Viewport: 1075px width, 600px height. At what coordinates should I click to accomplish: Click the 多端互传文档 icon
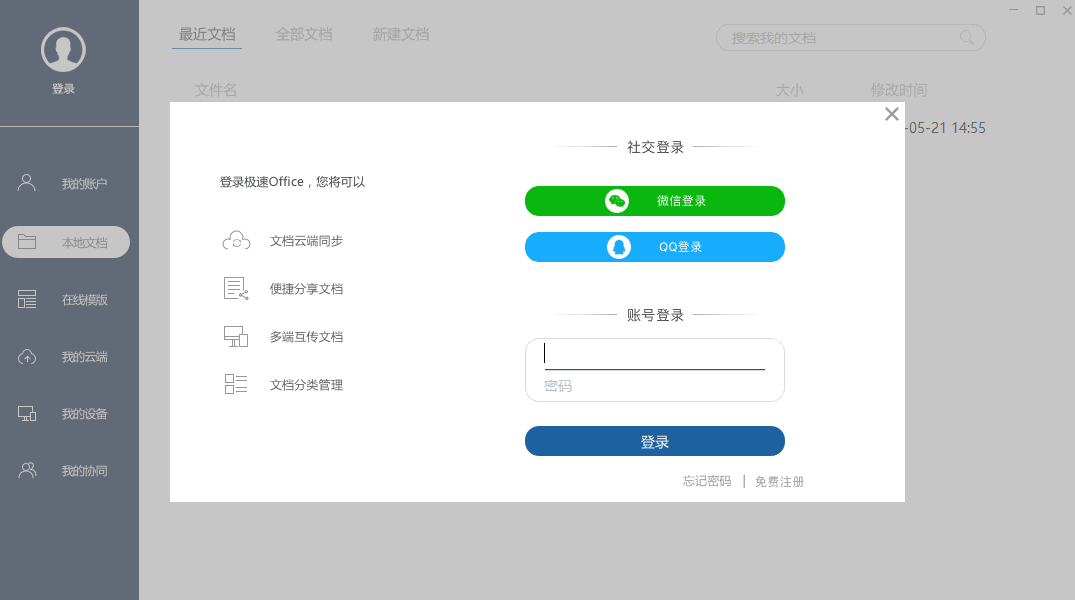[235, 336]
